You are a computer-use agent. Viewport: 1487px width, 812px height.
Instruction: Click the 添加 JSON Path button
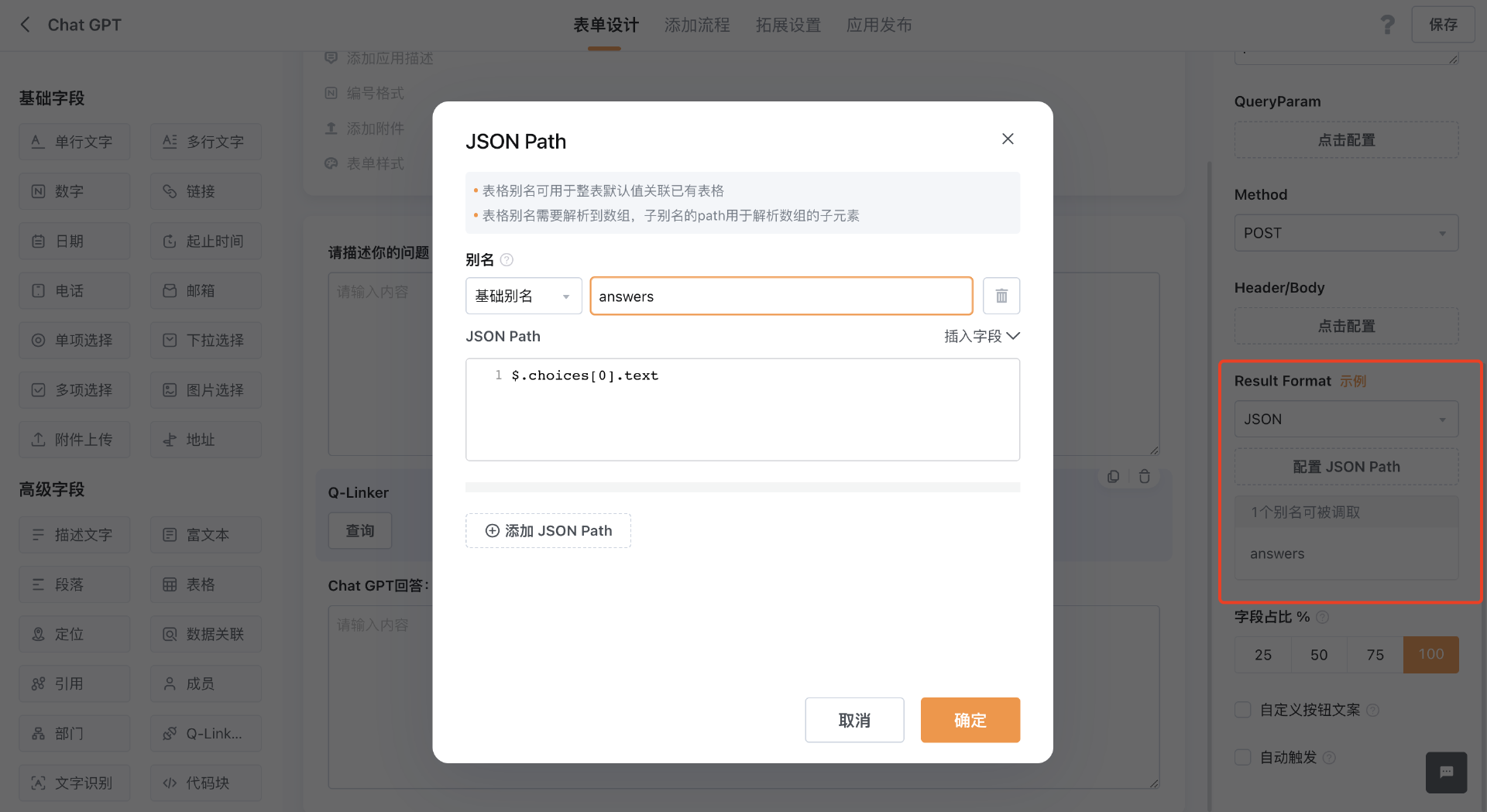click(548, 531)
